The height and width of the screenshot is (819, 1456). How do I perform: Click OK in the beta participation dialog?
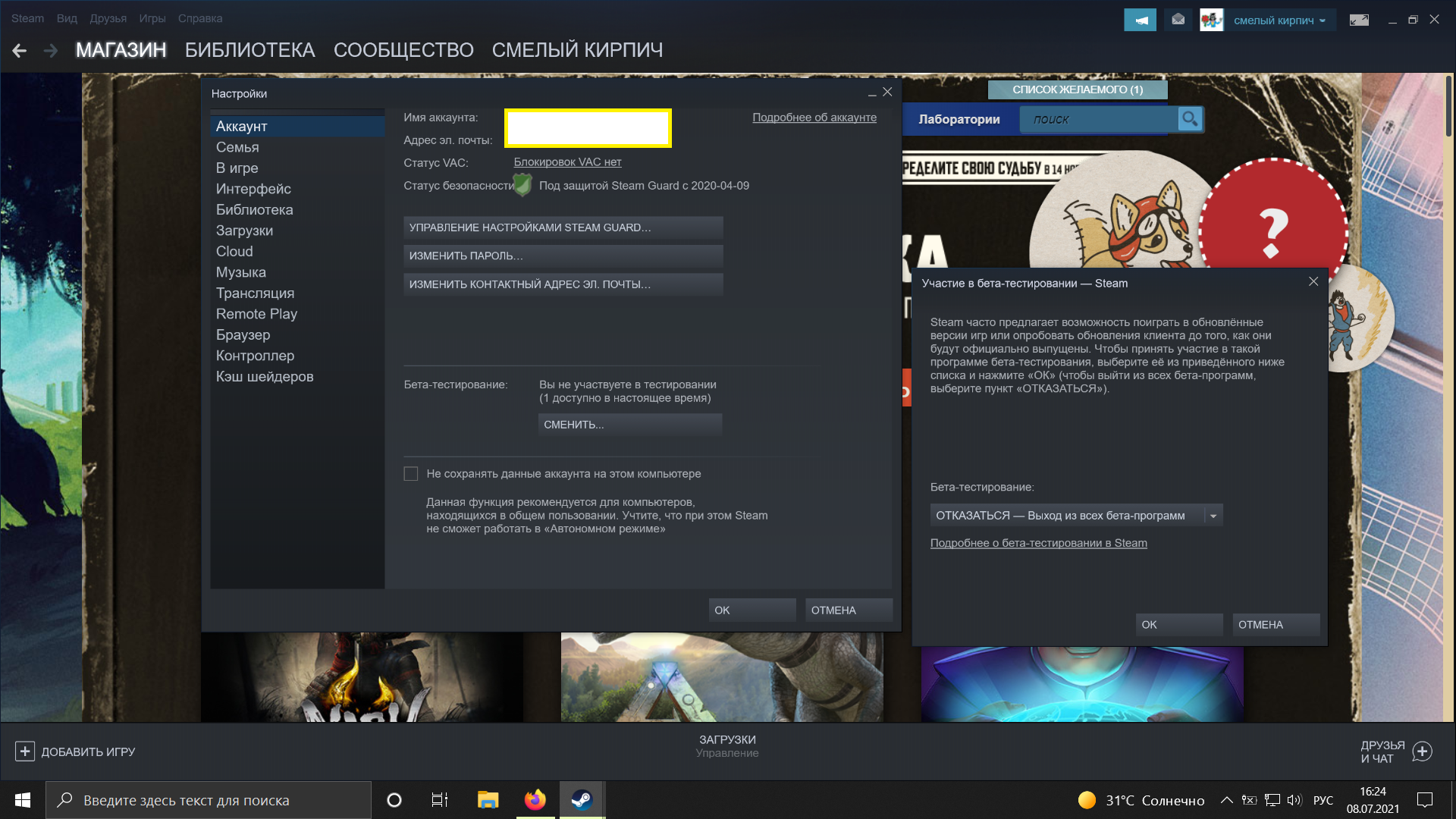1179,625
